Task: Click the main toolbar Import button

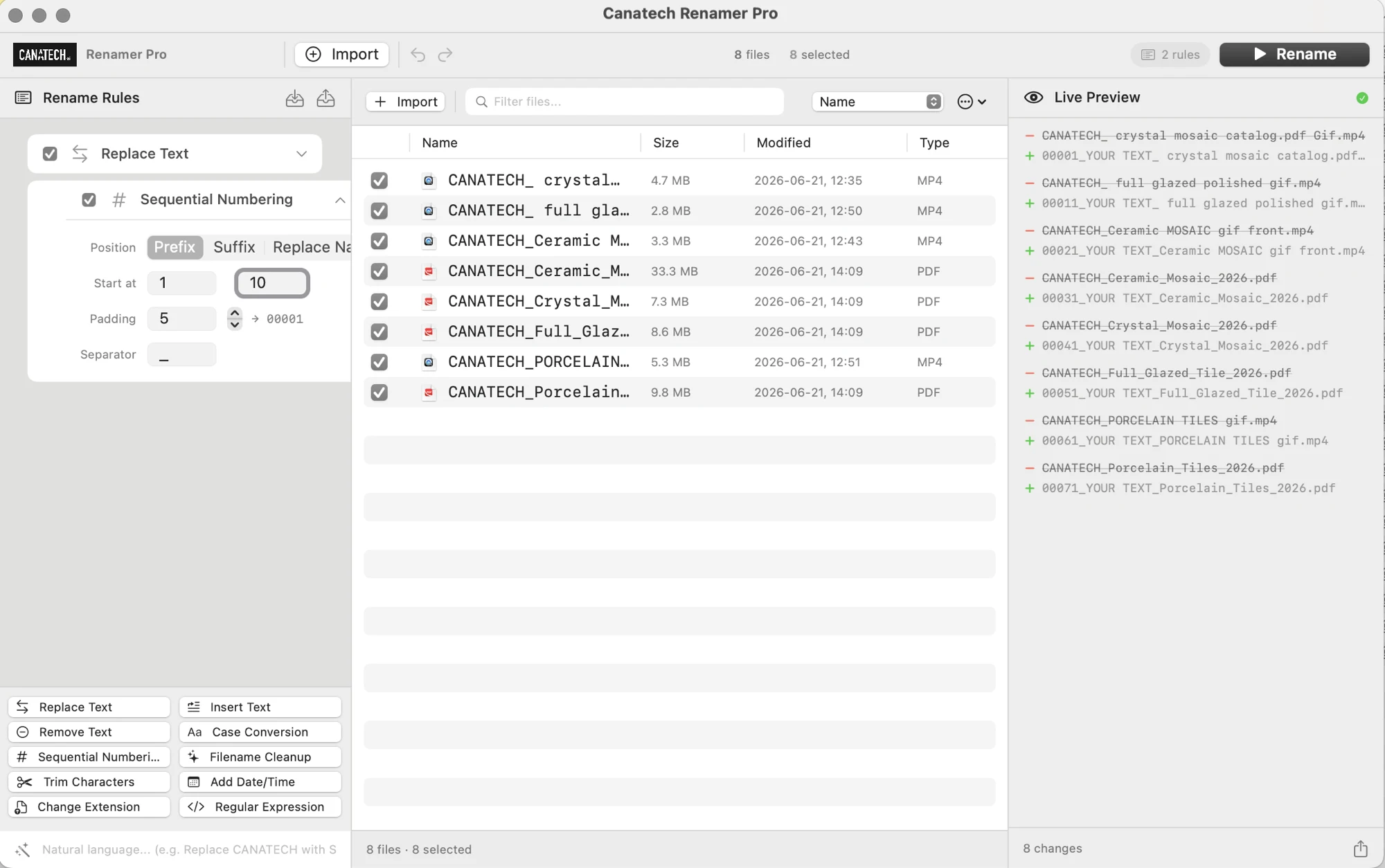Action: click(x=342, y=55)
